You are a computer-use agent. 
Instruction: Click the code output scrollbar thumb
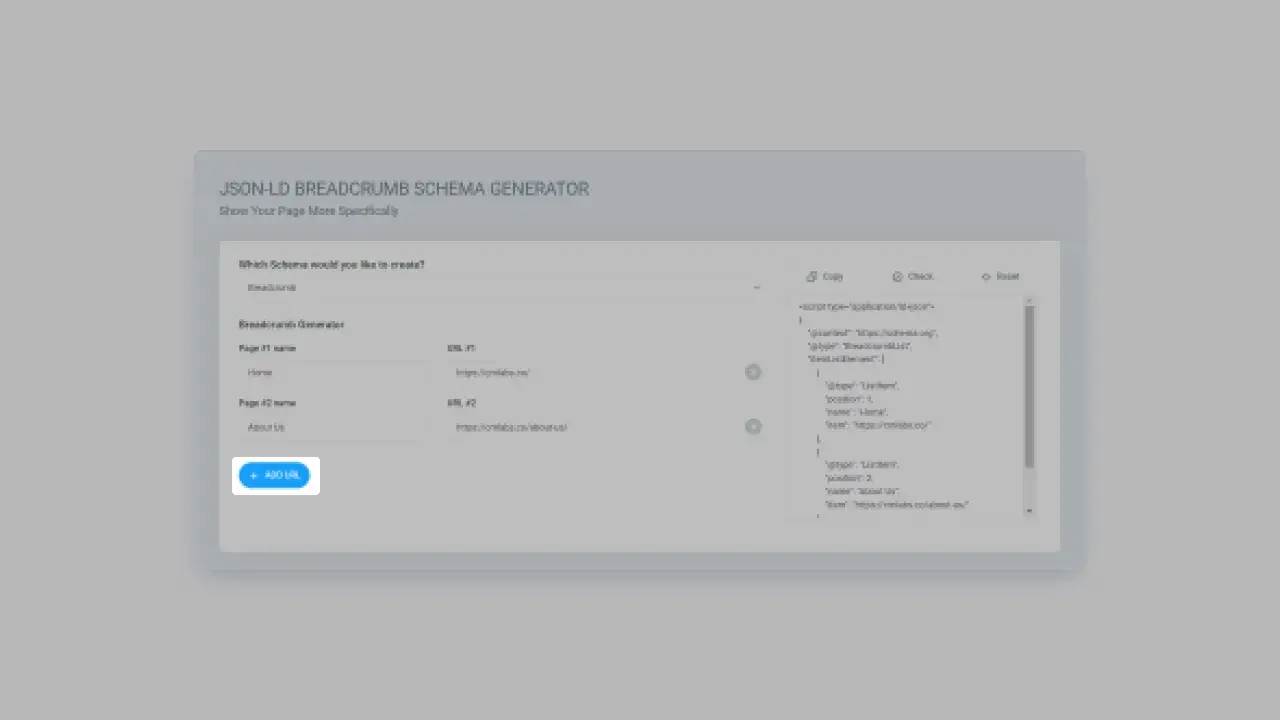pos(1029,385)
